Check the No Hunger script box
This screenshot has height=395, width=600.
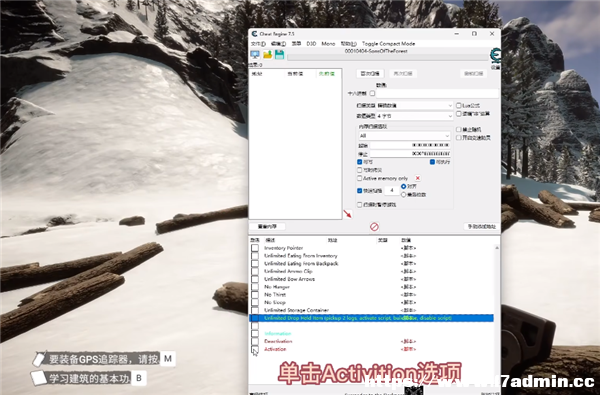pos(255,287)
